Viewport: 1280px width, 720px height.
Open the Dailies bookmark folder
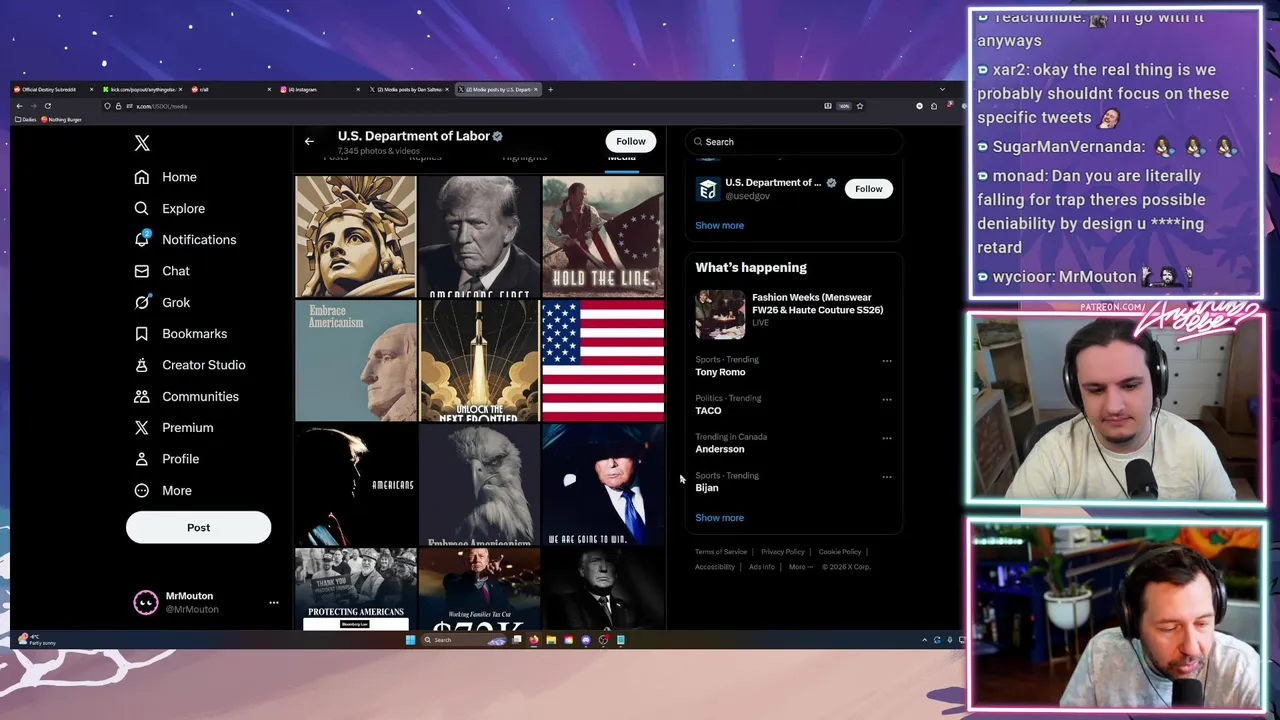[26, 119]
